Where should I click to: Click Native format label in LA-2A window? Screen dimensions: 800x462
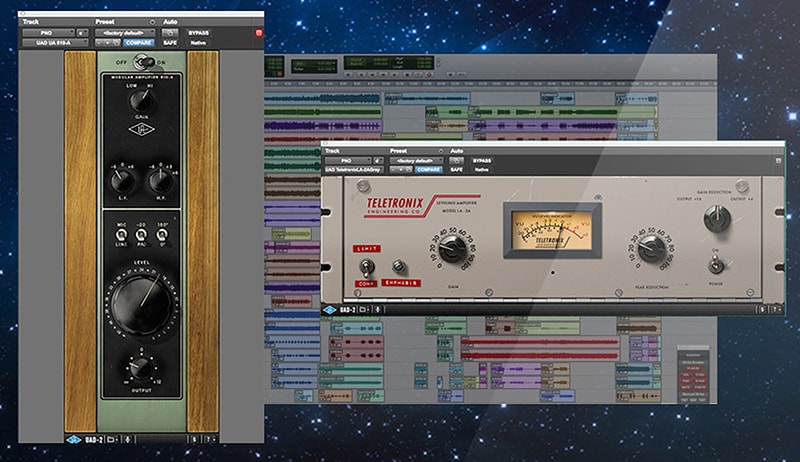482,169
